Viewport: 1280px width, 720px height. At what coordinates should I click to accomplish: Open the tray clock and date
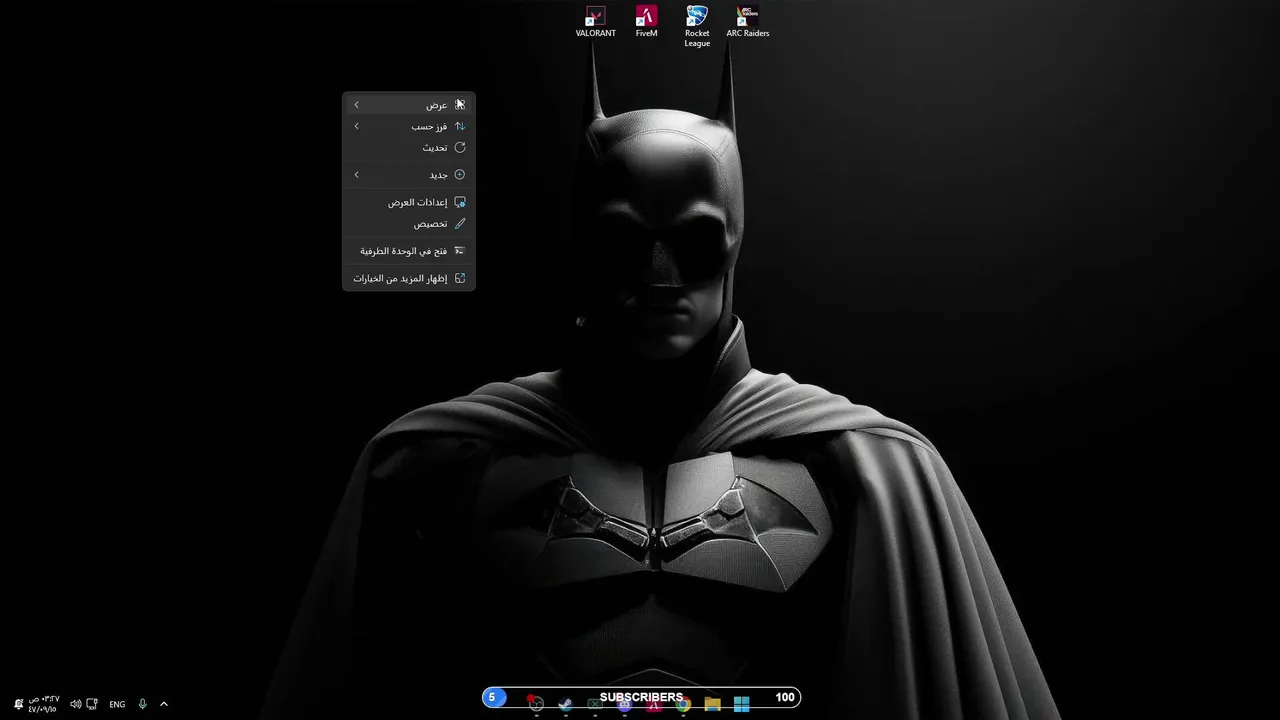click(x=43, y=704)
